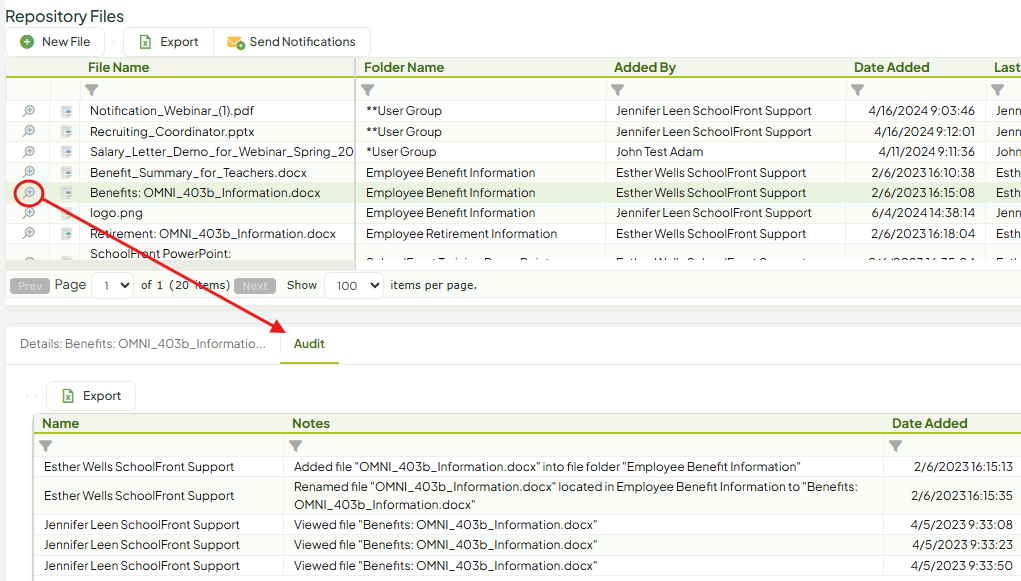The image size is (1021, 581).
Task: Open the page number dropdown
Action: 113,285
